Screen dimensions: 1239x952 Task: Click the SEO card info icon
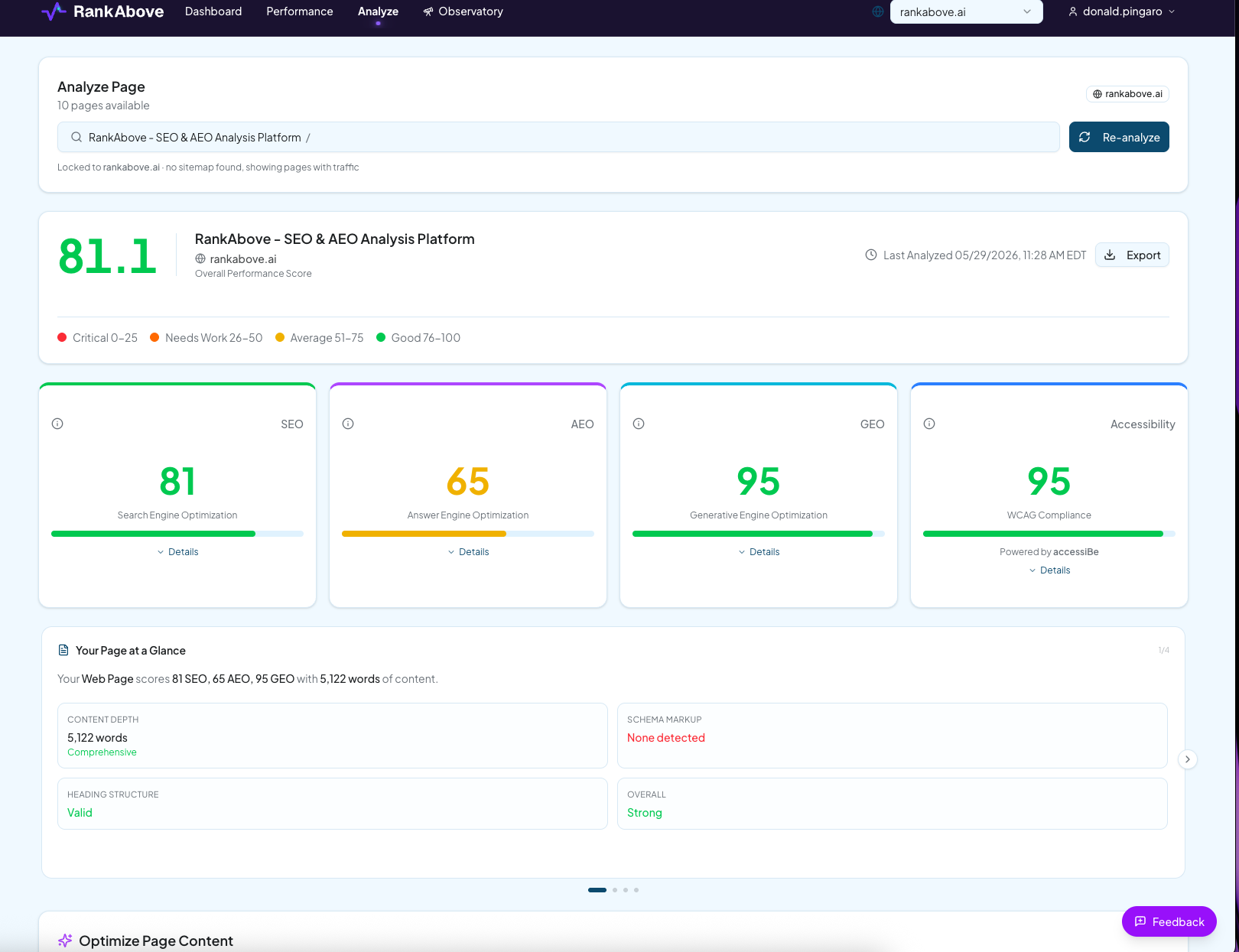[57, 424]
